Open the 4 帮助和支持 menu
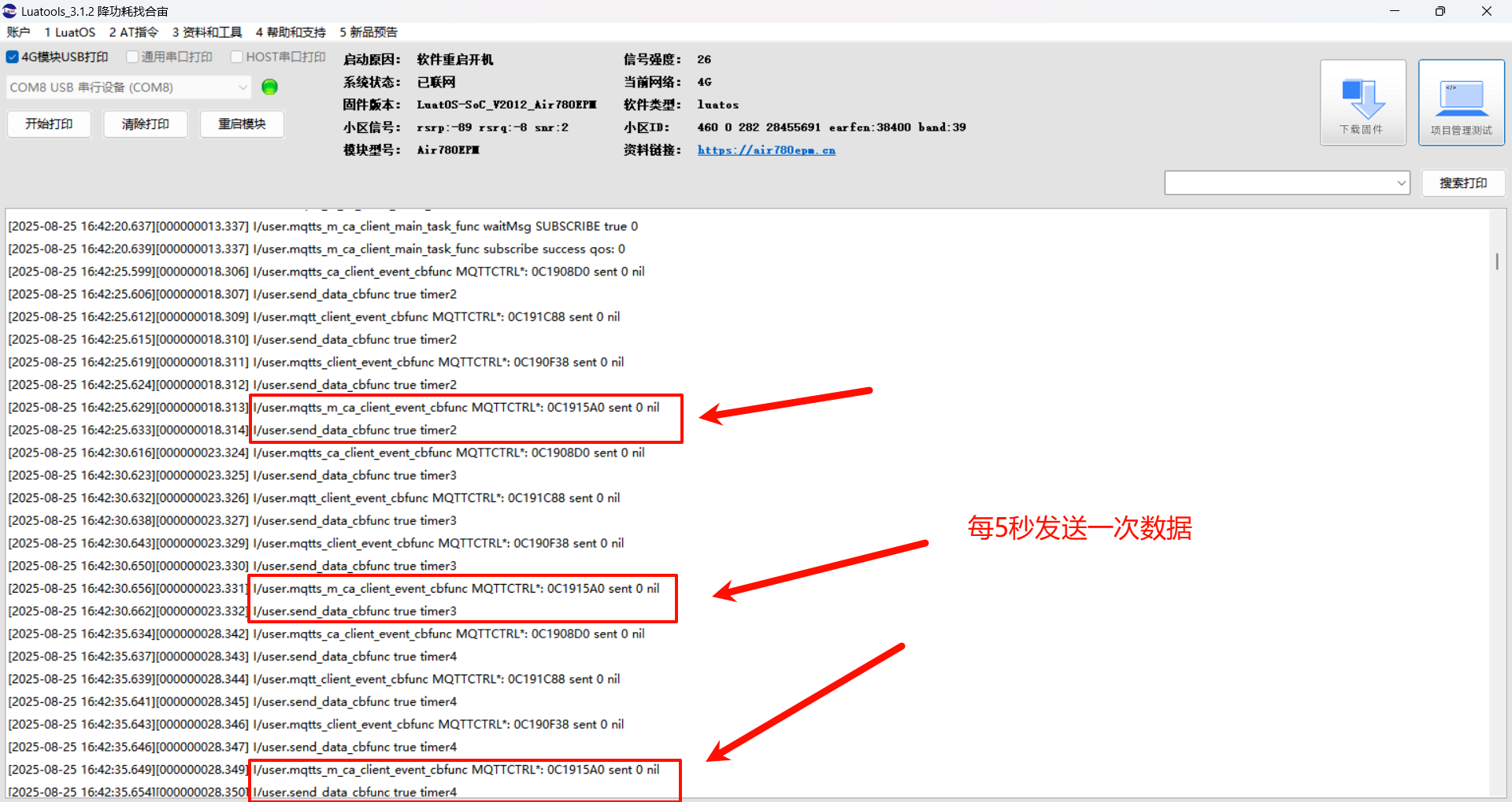Screen dimensions: 1512x802 pyautogui.click(x=291, y=32)
